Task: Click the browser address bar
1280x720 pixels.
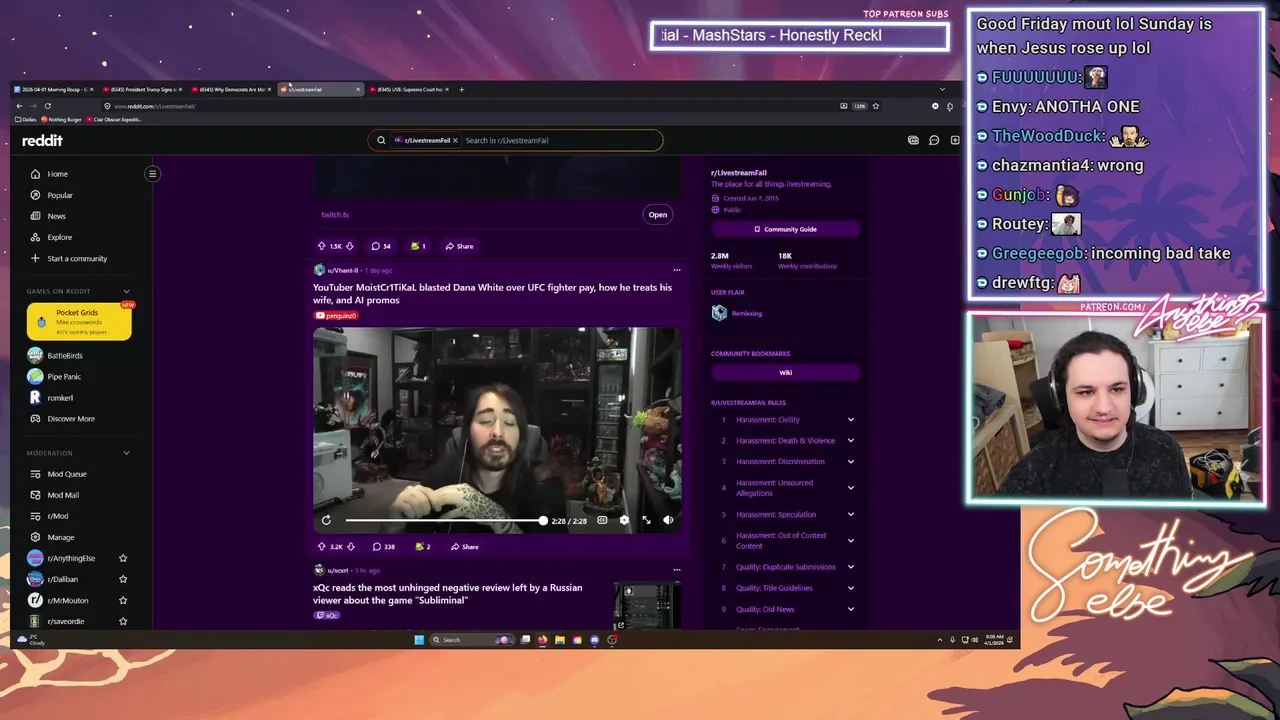Action: [470, 106]
